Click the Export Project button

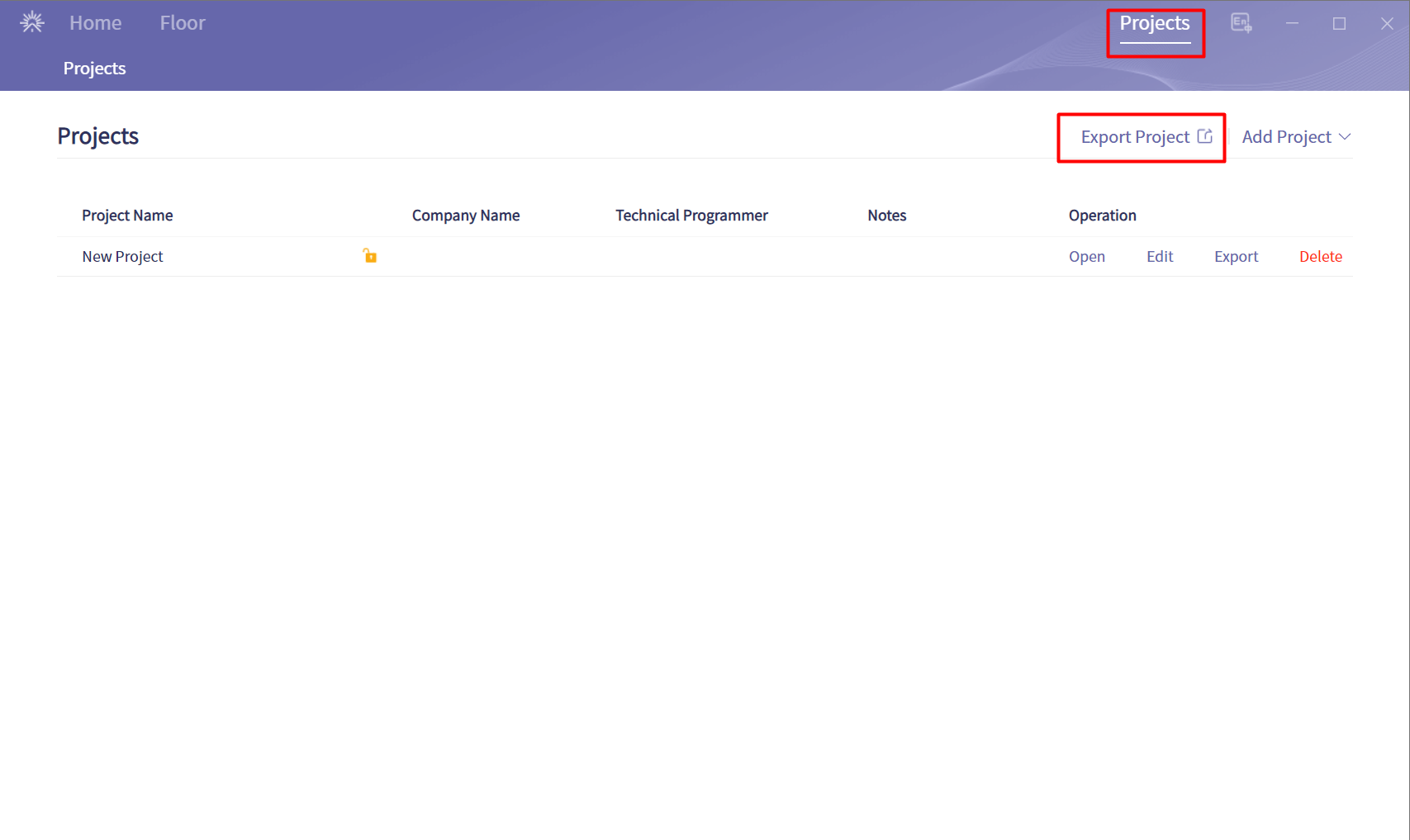tap(1145, 137)
